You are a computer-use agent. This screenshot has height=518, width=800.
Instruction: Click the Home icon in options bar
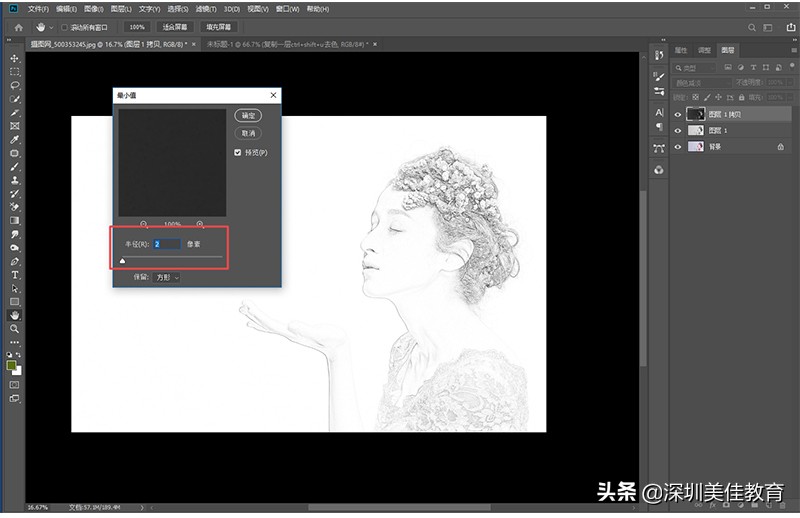click(x=19, y=28)
